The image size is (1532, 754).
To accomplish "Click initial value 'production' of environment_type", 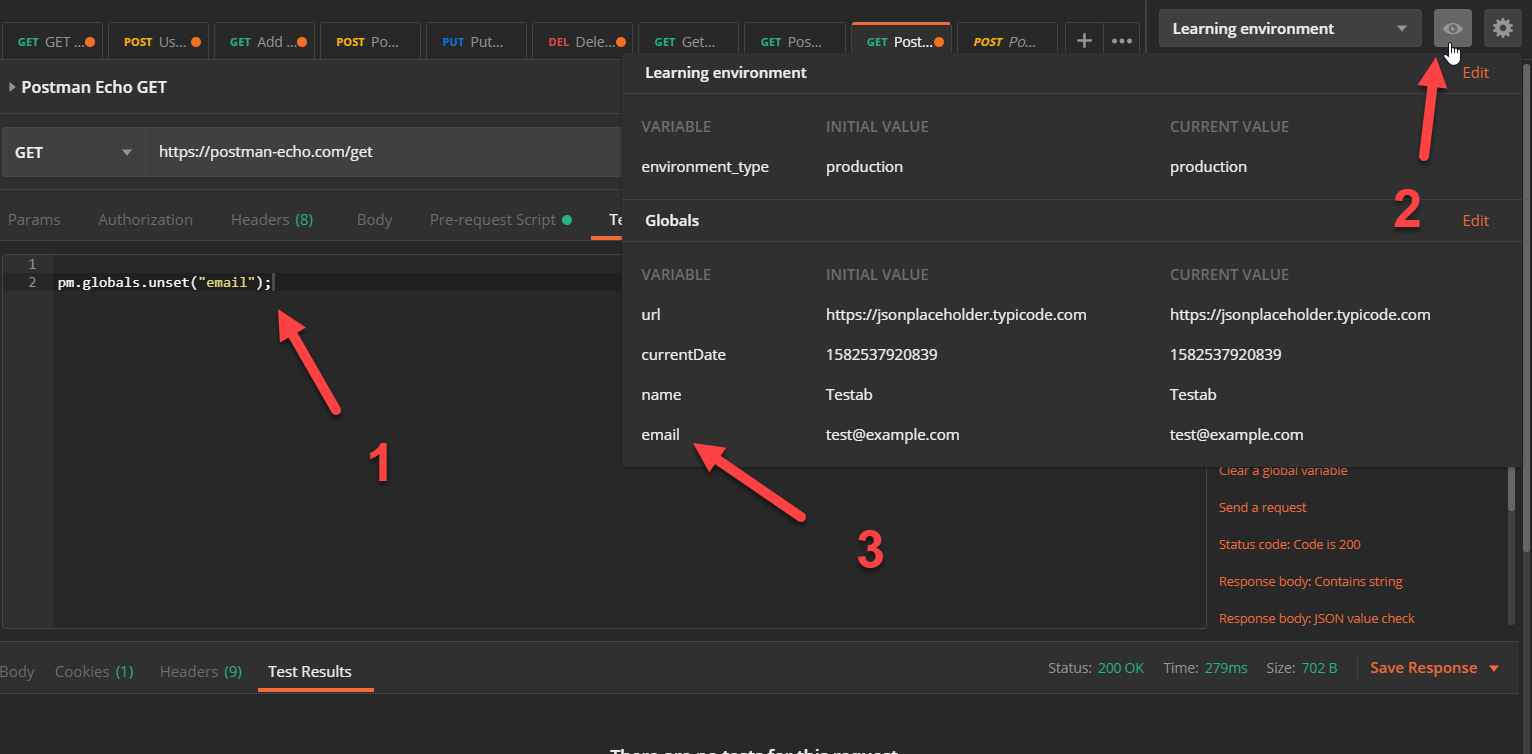I will 864,166.
